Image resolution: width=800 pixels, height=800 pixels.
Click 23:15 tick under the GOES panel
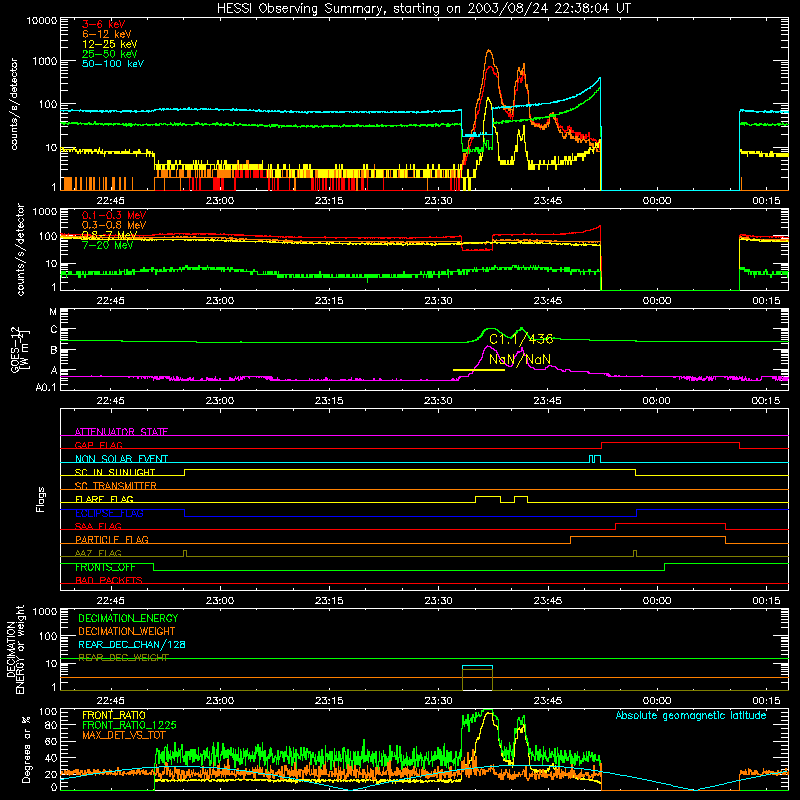click(329, 401)
